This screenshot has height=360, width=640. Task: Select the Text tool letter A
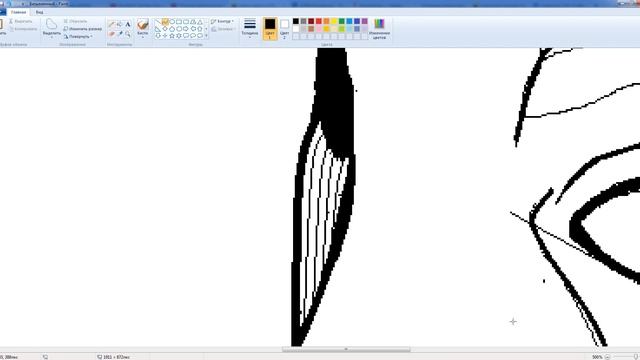(128, 24)
